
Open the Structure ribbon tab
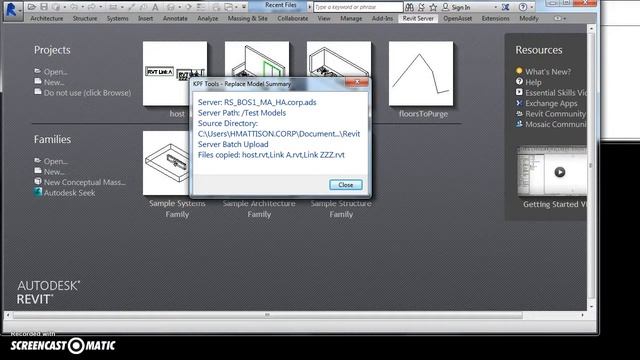pos(85,18)
